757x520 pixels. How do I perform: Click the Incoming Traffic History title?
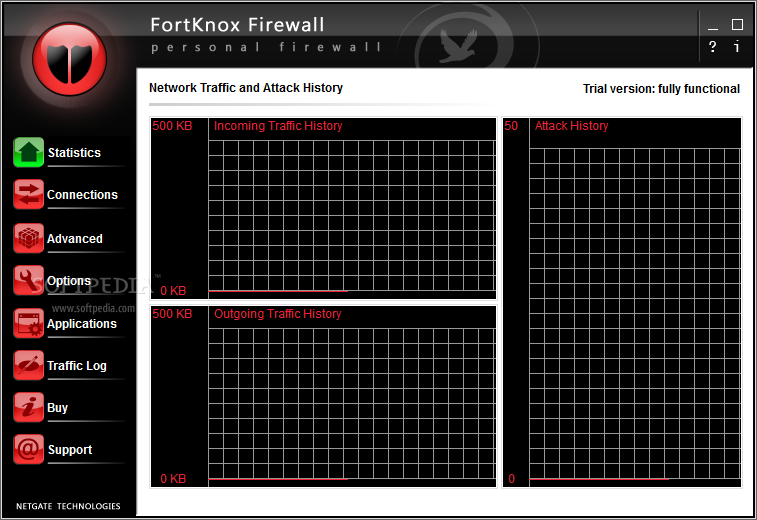pos(278,126)
